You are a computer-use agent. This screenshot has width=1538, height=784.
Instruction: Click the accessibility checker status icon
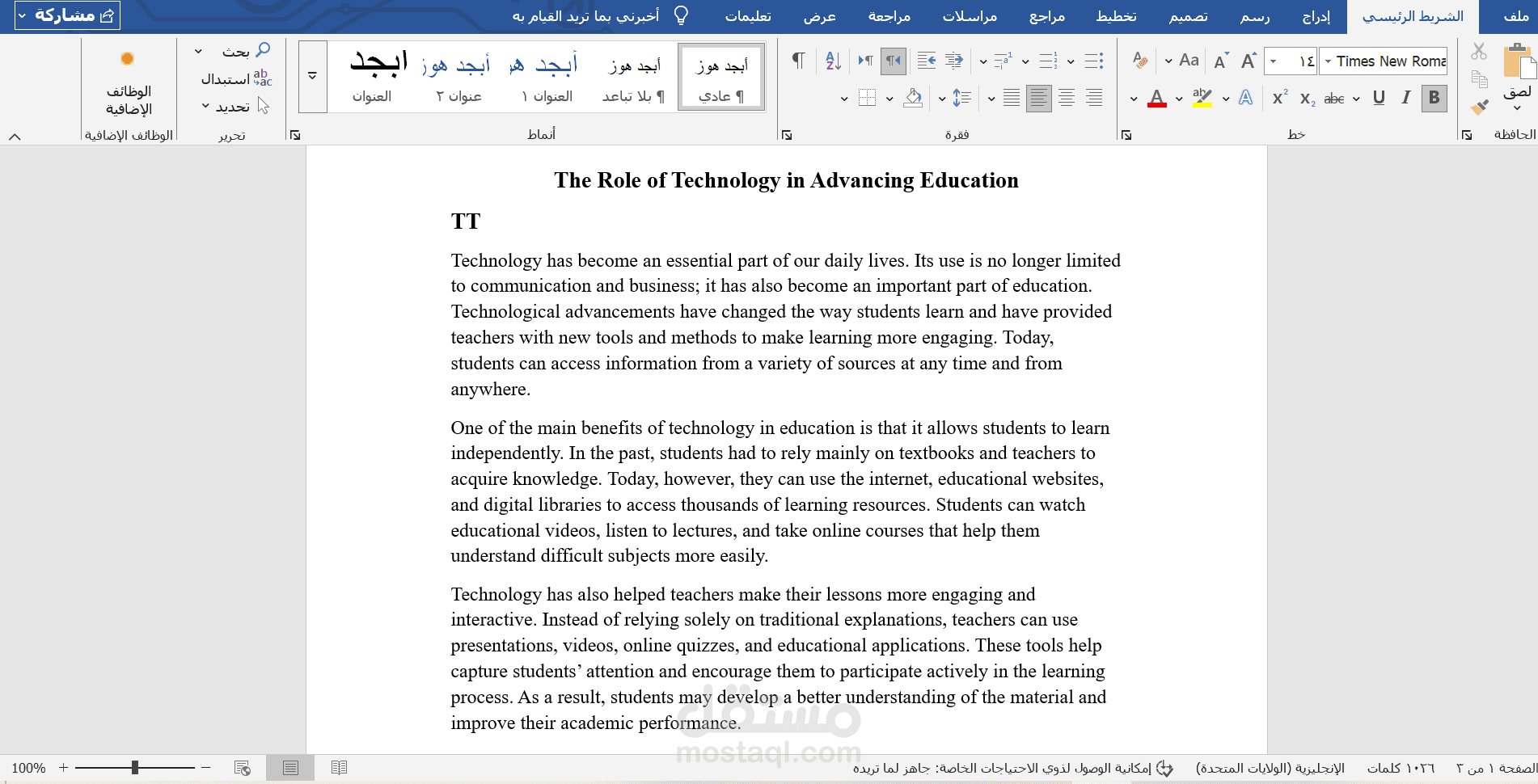(x=1164, y=768)
